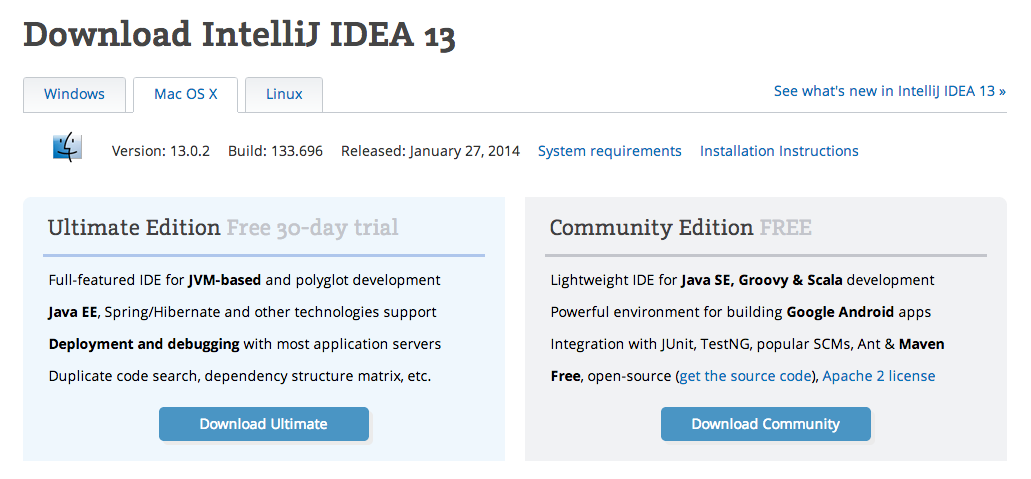The image size is (1031, 479).
Task: Select the Mac OS X tab
Action: pos(185,94)
